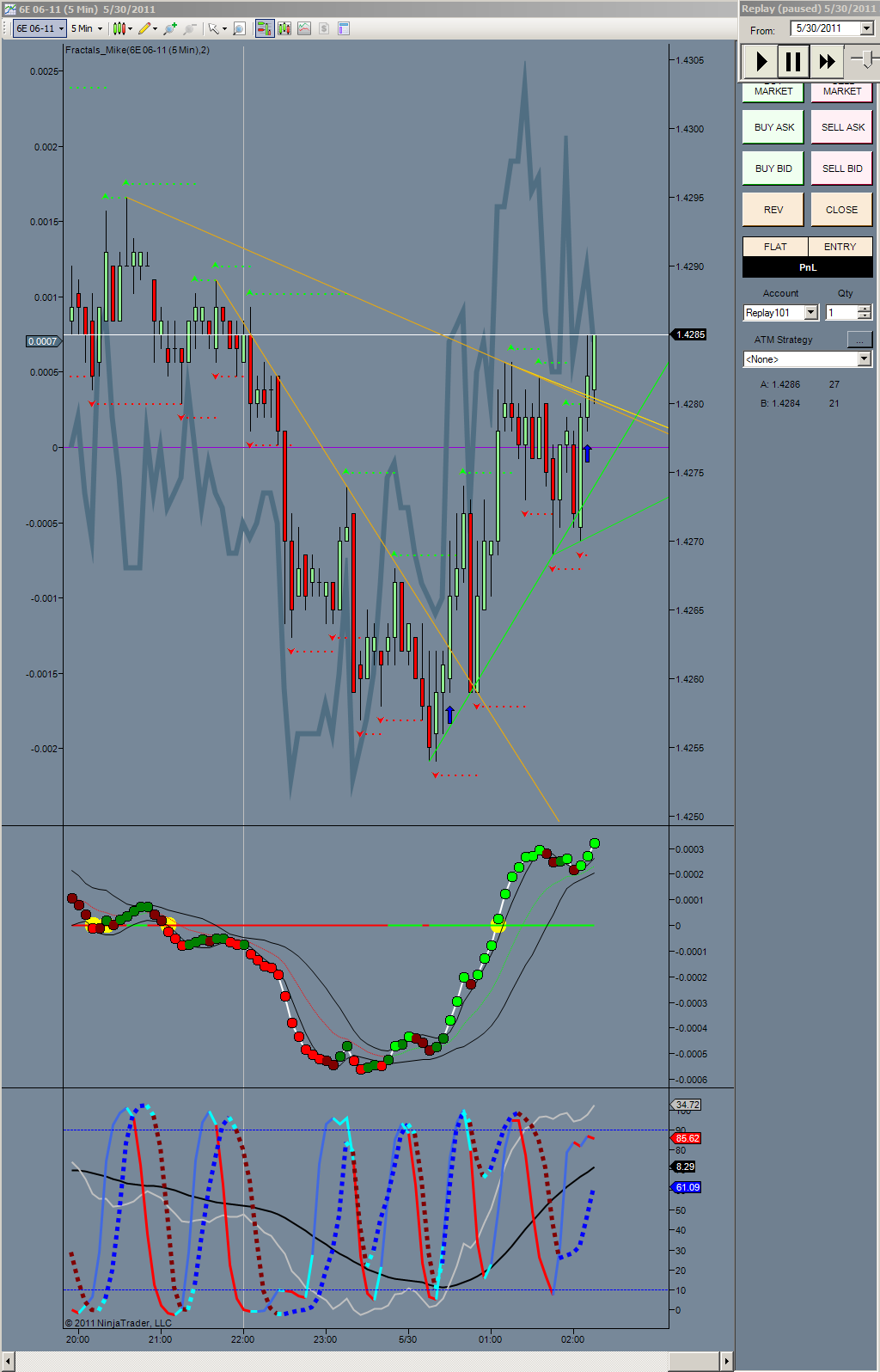Viewport: 880px width, 1372px height.
Task: Click the 0.0007 left axis marker
Action: (43, 341)
